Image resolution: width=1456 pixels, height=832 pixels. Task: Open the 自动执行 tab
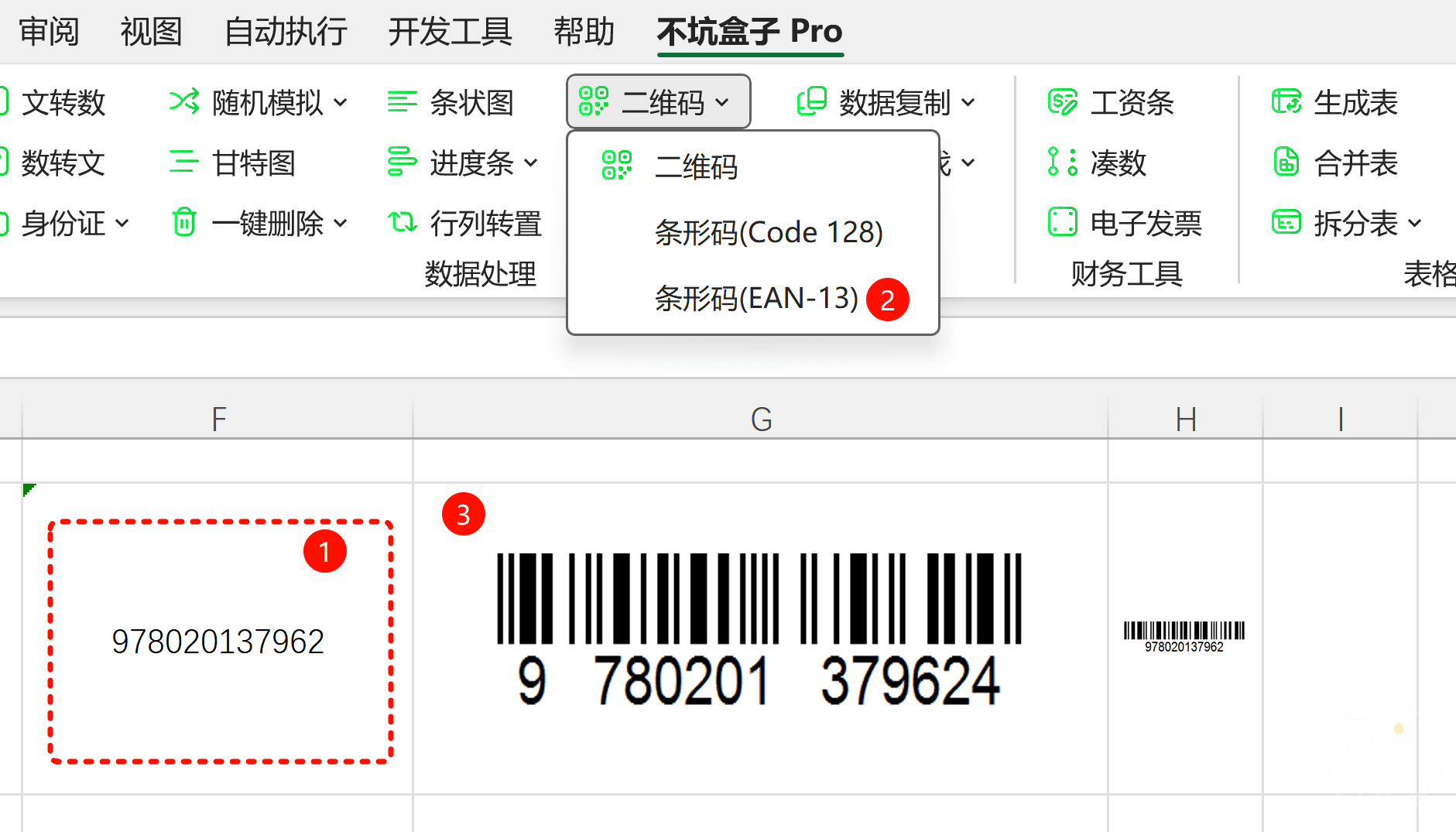pyautogui.click(x=286, y=32)
